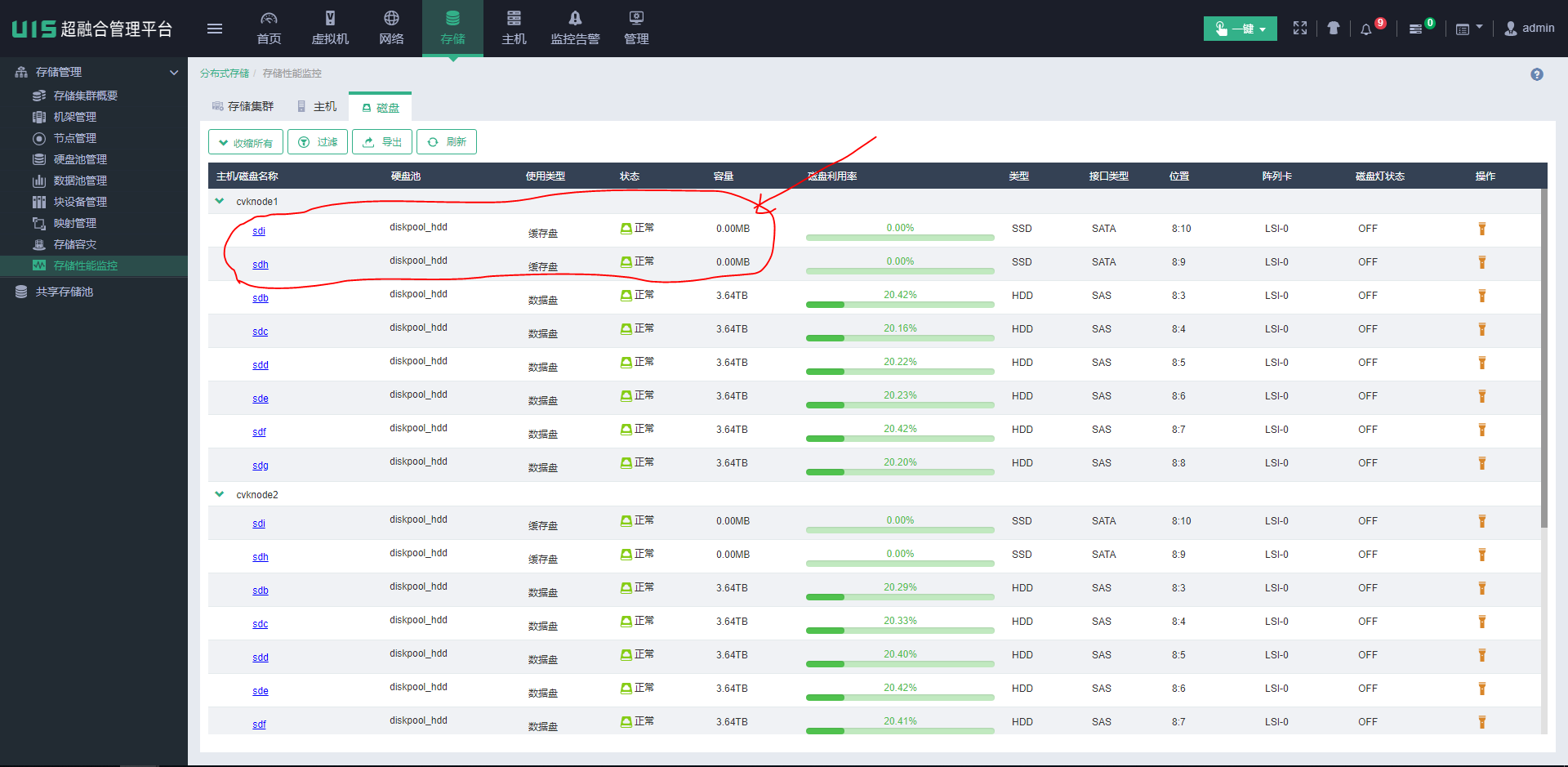The width and height of the screenshot is (1568, 767).
Task: Open the sdh disk link under cvknode1
Action: [x=261, y=265]
